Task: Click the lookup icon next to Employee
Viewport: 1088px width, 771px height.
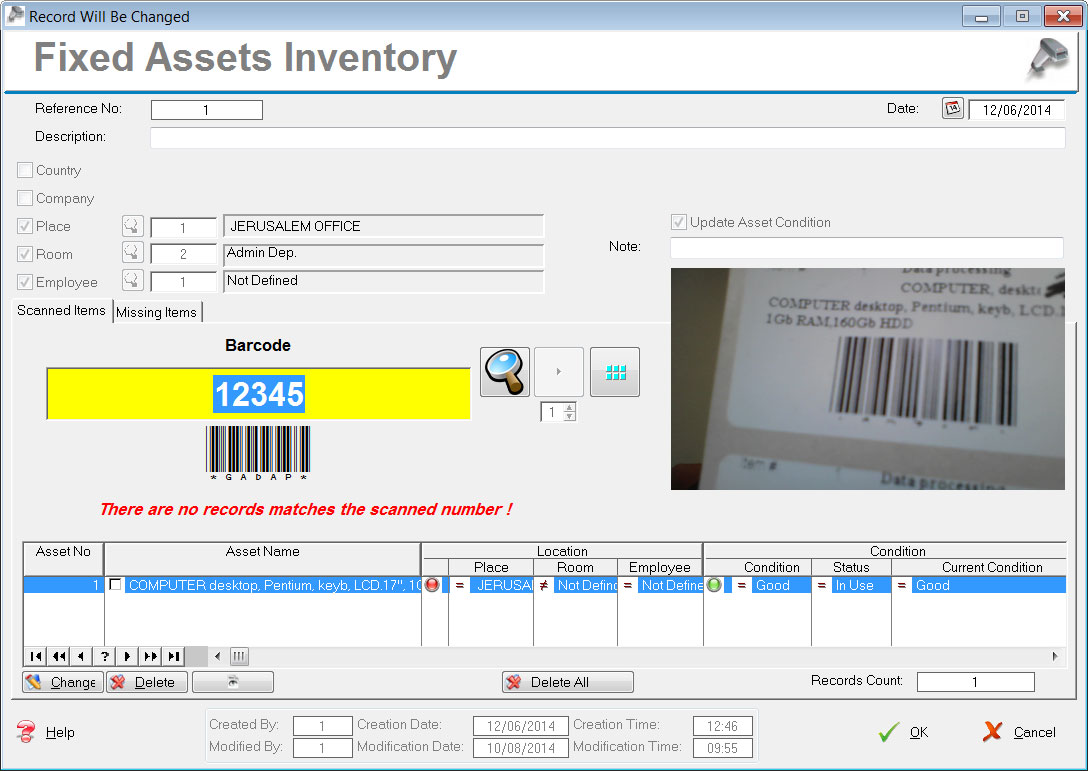Action: pyautogui.click(x=133, y=281)
